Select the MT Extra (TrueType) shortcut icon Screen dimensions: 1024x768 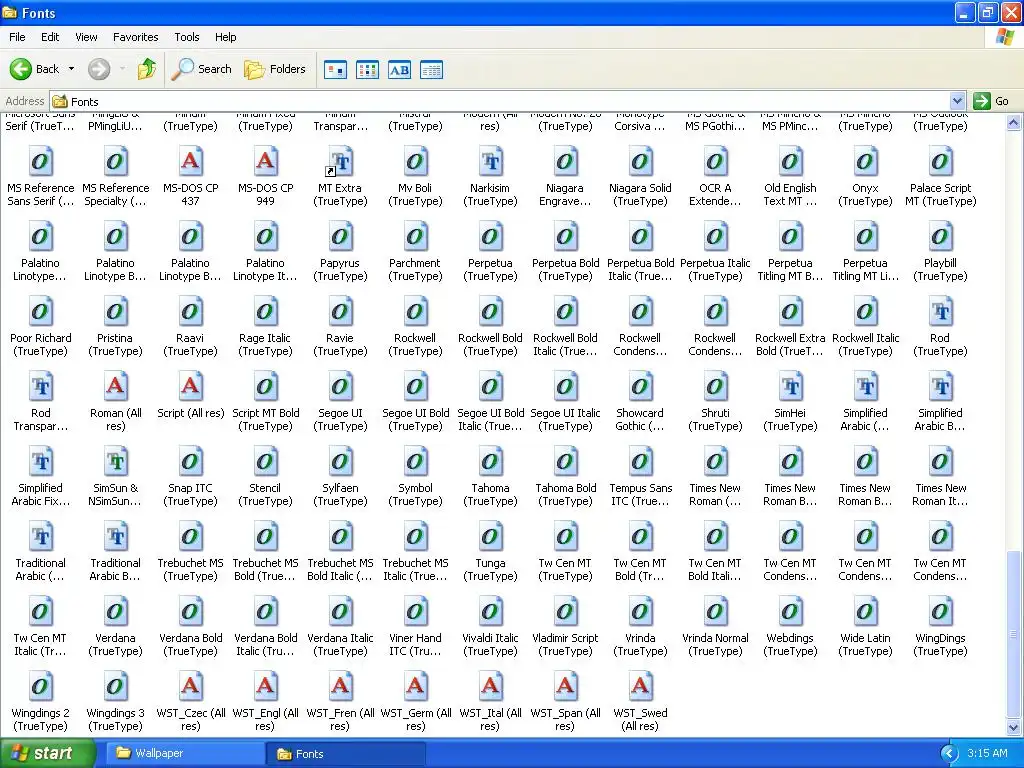pyautogui.click(x=340, y=161)
